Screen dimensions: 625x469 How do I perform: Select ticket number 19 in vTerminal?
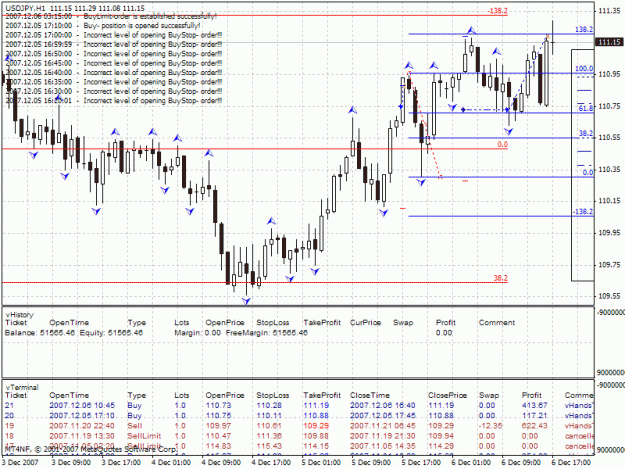[x=9, y=426]
